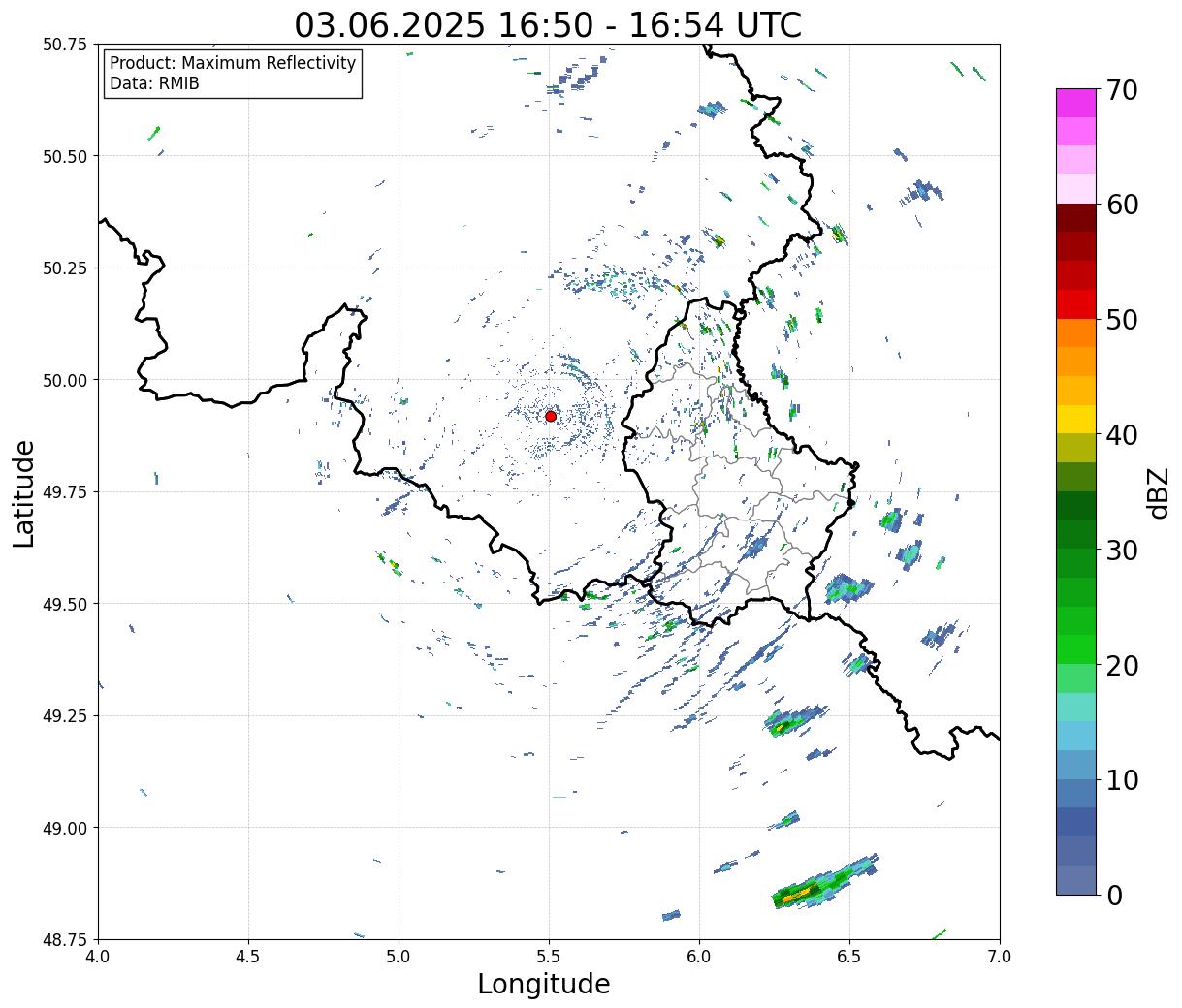Click the 'Product: Maximum Reflectivity' text
This screenshot has width=1182, height=1008.
click(233, 63)
